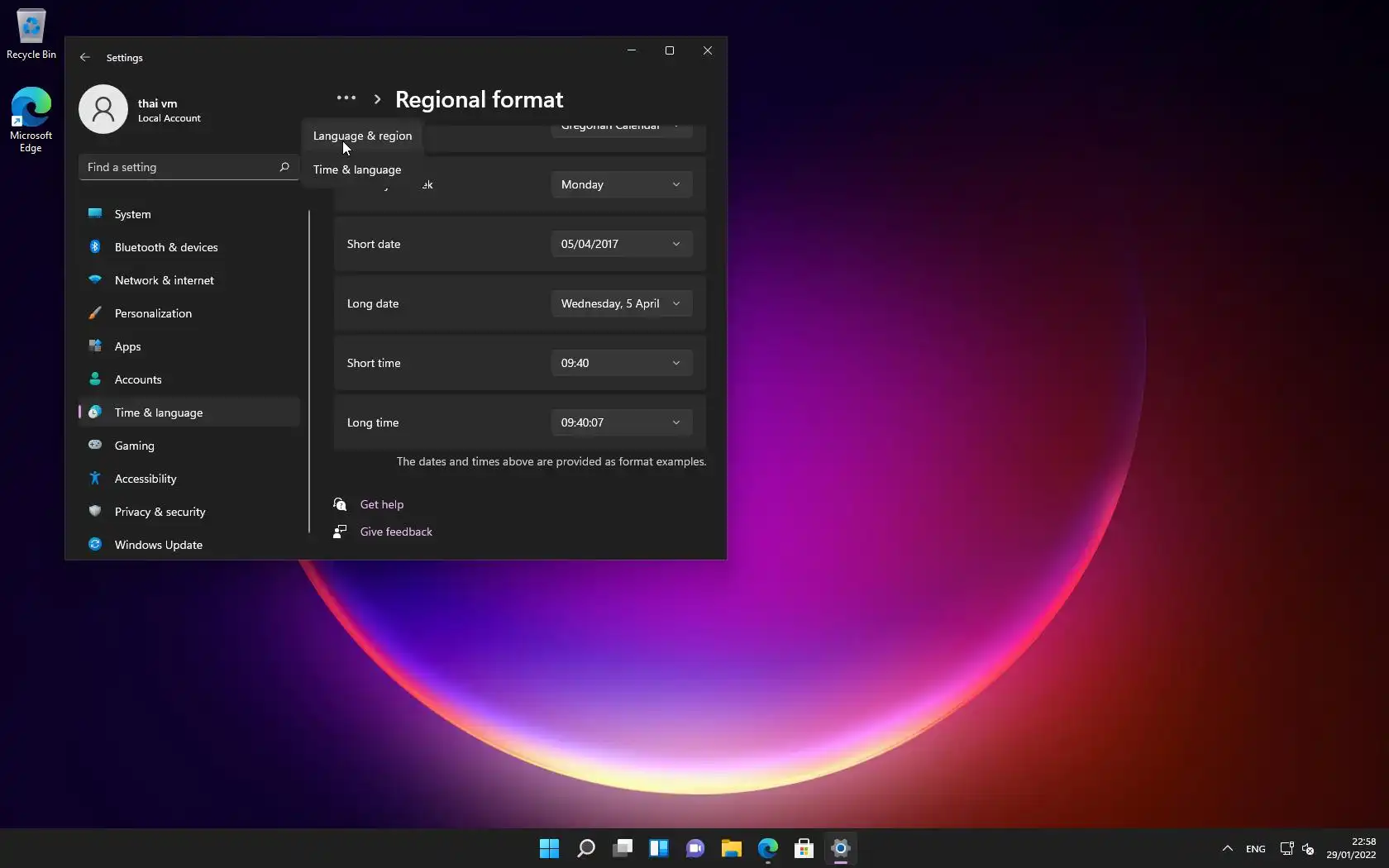Click the ENG language indicator
The height and width of the screenshot is (868, 1389).
coord(1256,849)
